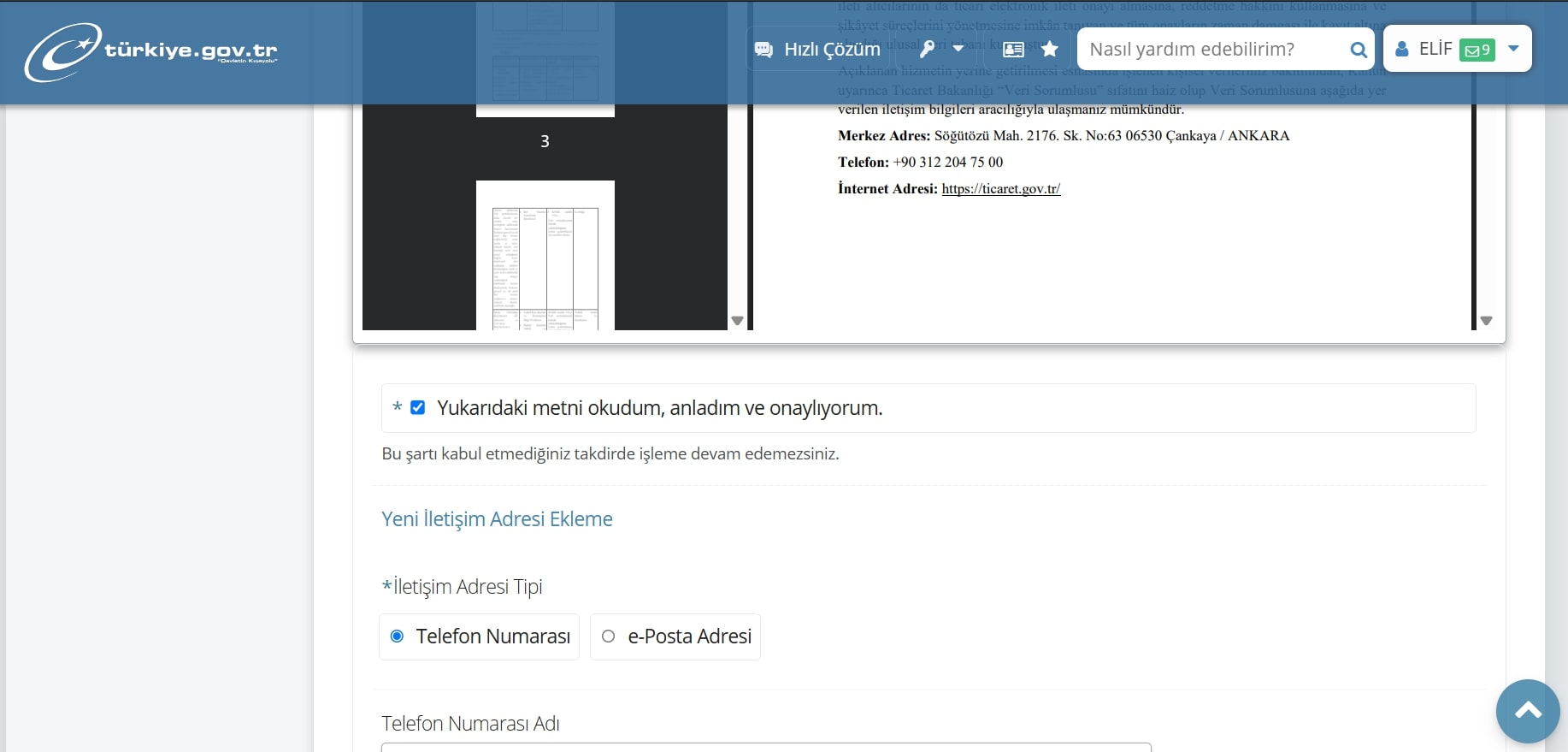Click the key icon in header
The width and height of the screenshot is (1568, 752).
point(927,50)
